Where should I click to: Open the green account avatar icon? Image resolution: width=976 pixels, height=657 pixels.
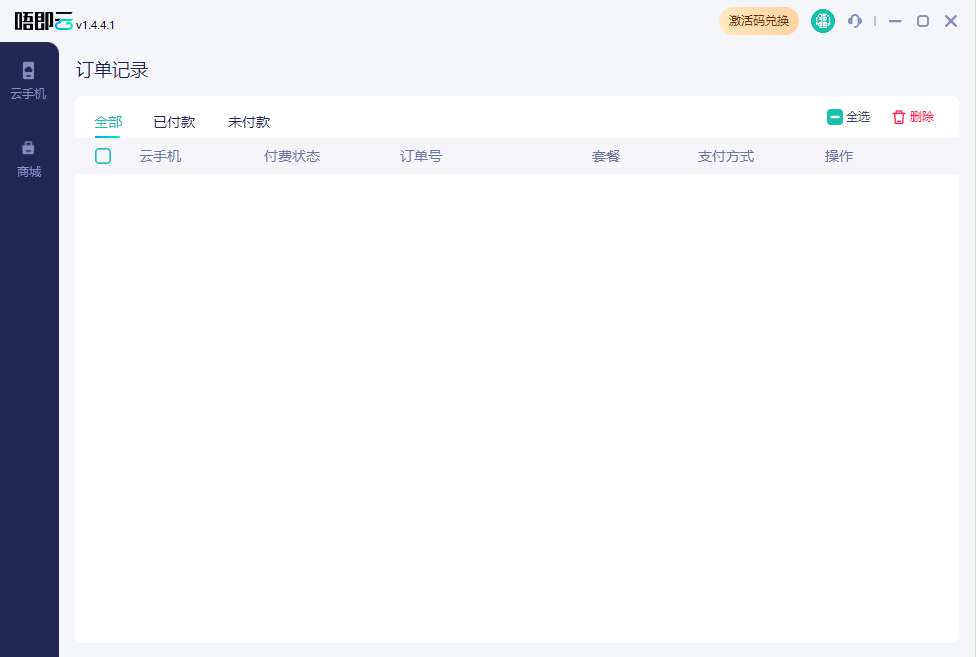pyautogui.click(x=822, y=20)
